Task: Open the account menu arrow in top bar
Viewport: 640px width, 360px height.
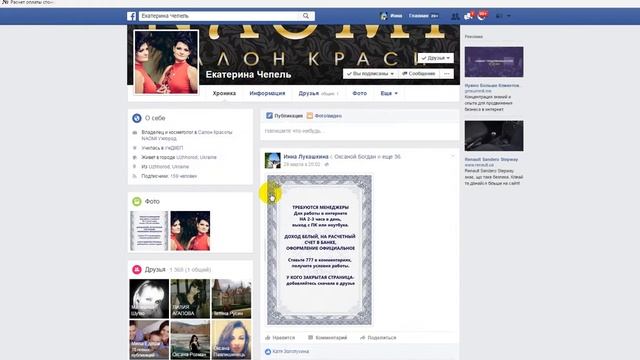Action: pyautogui.click(x=509, y=16)
